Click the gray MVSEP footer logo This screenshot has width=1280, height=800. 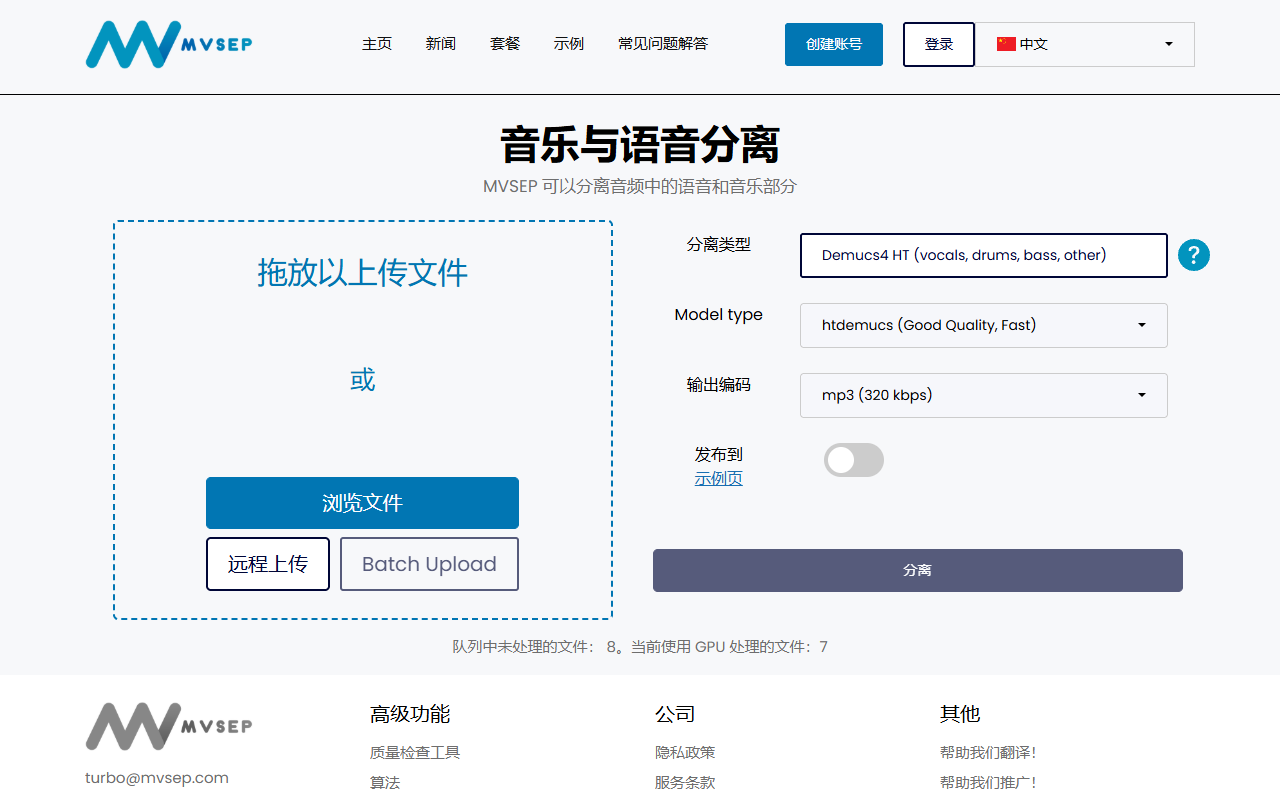tap(169, 726)
